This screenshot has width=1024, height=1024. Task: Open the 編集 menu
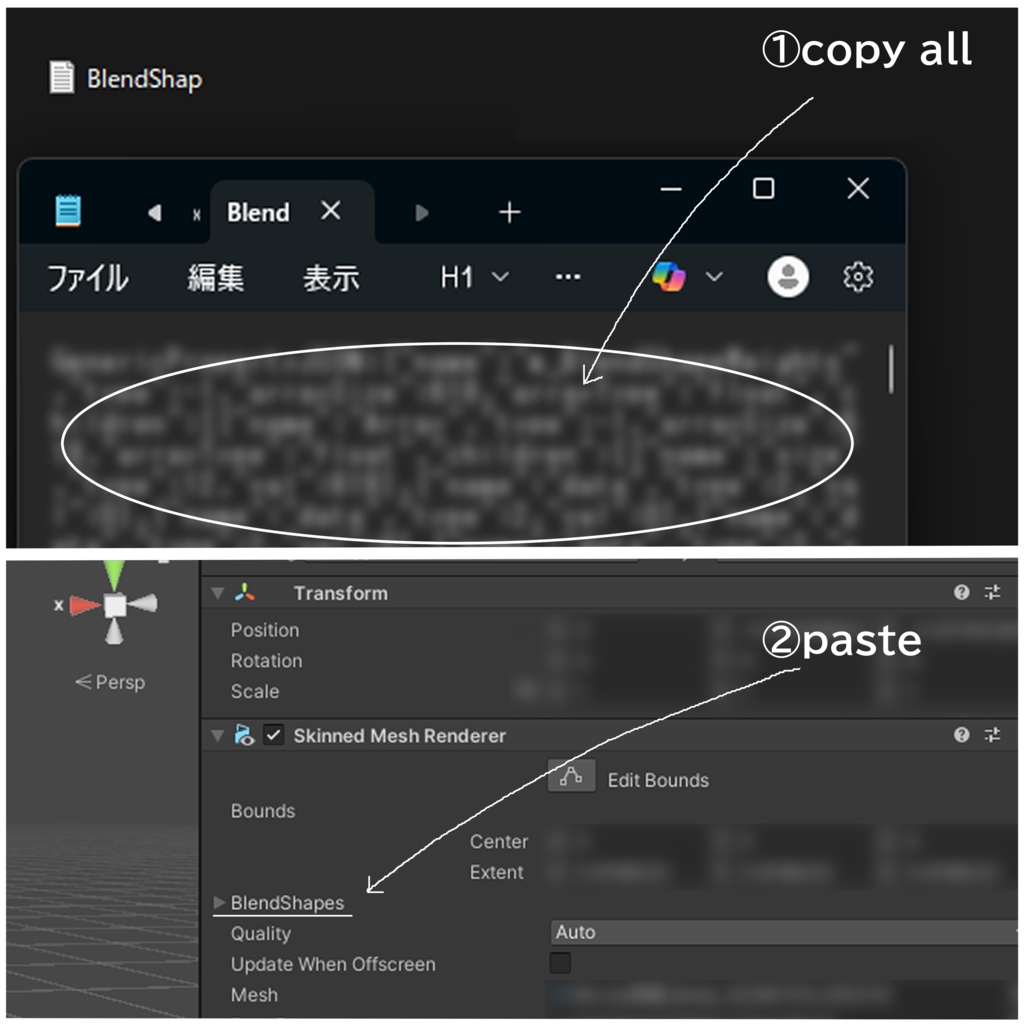coord(216,278)
